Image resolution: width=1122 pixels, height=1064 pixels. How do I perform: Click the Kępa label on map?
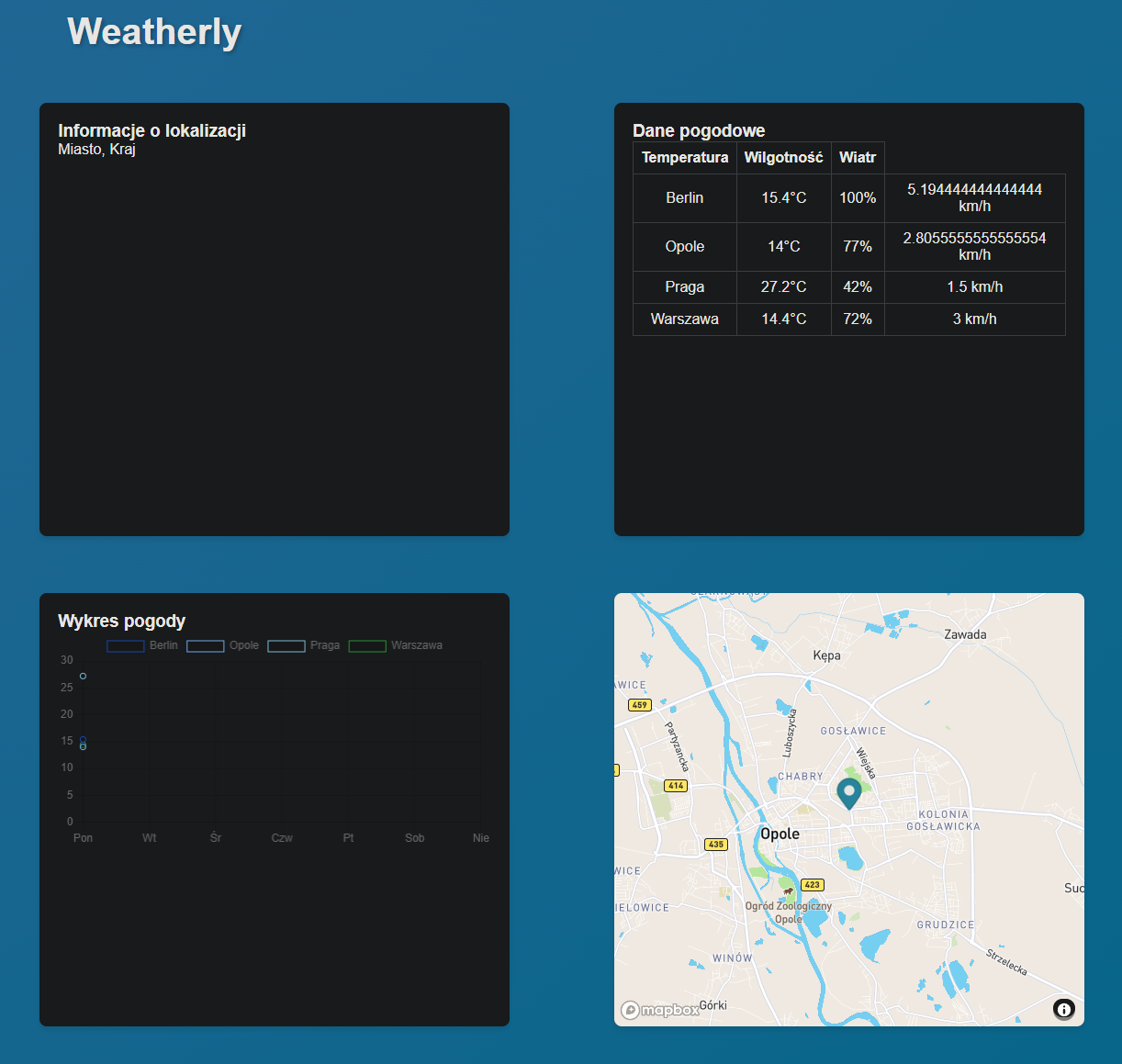click(x=826, y=655)
